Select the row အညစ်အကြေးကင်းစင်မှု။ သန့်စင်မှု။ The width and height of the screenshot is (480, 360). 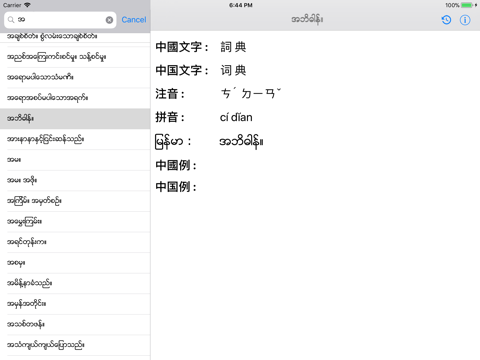pos(75,57)
